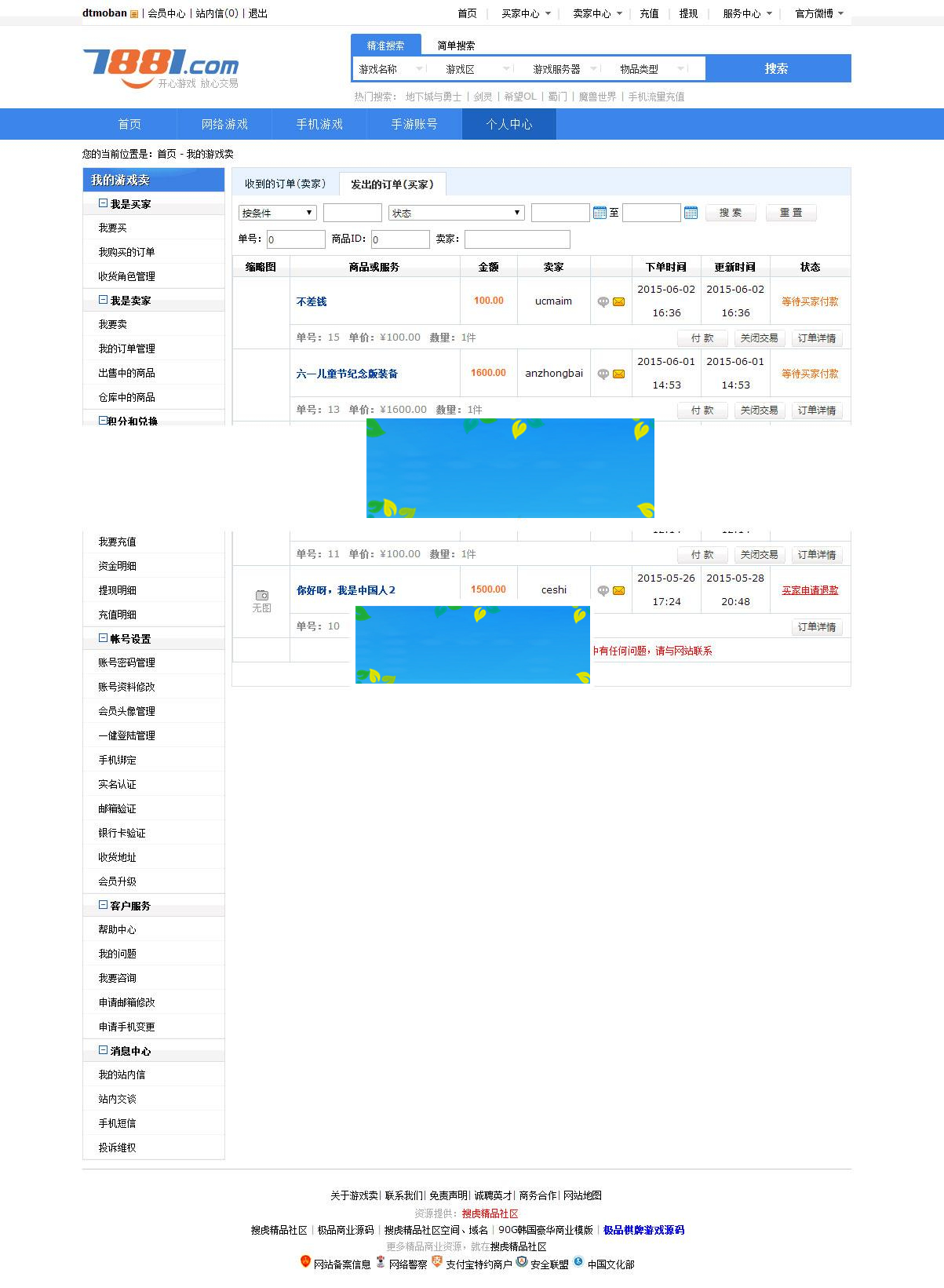Open the 买家申请退款 status link
Viewport: 944px width, 1288px height.
pyautogui.click(x=810, y=590)
